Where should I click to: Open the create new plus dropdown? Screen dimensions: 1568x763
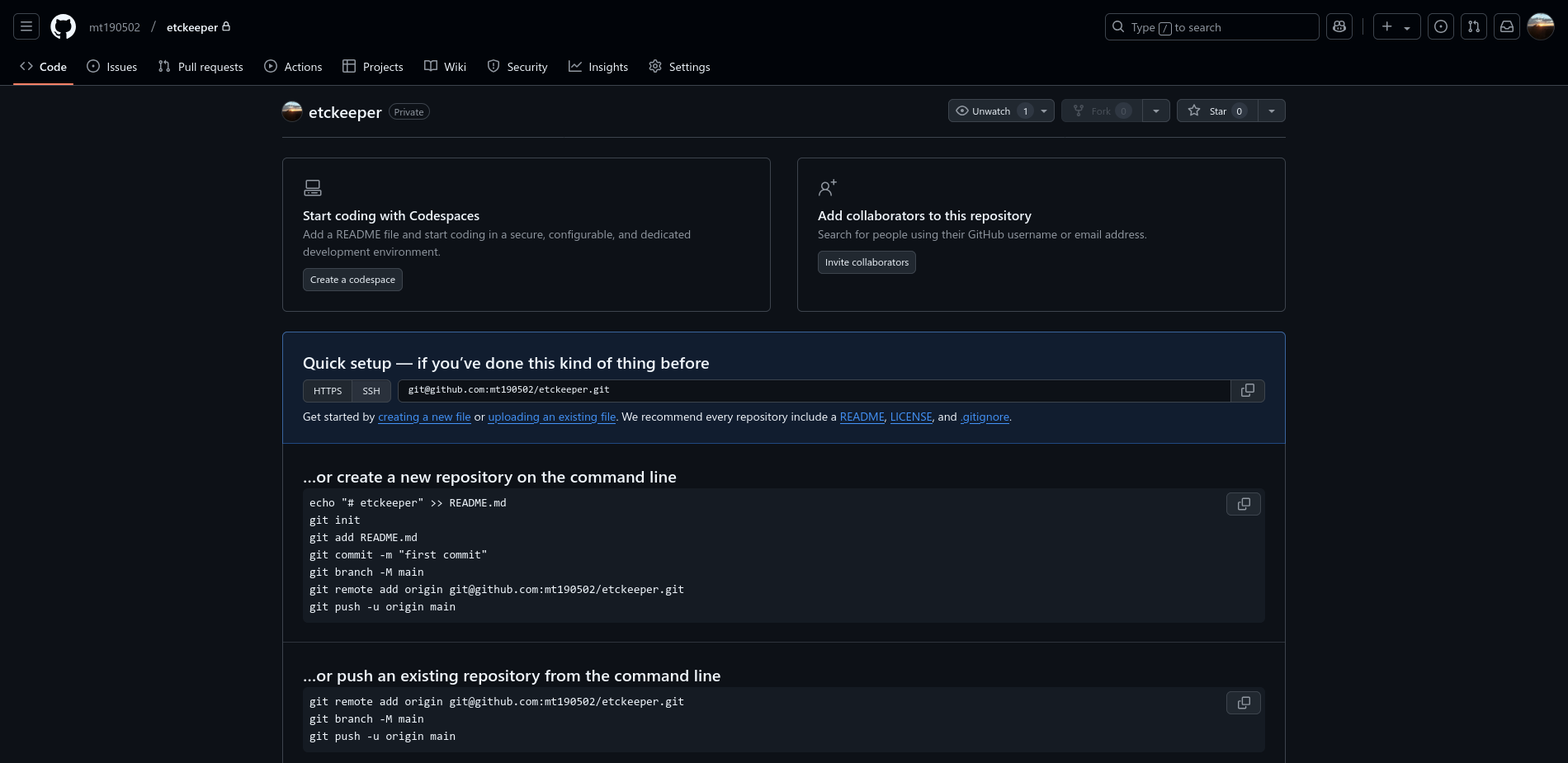[x=1396, y=27]
